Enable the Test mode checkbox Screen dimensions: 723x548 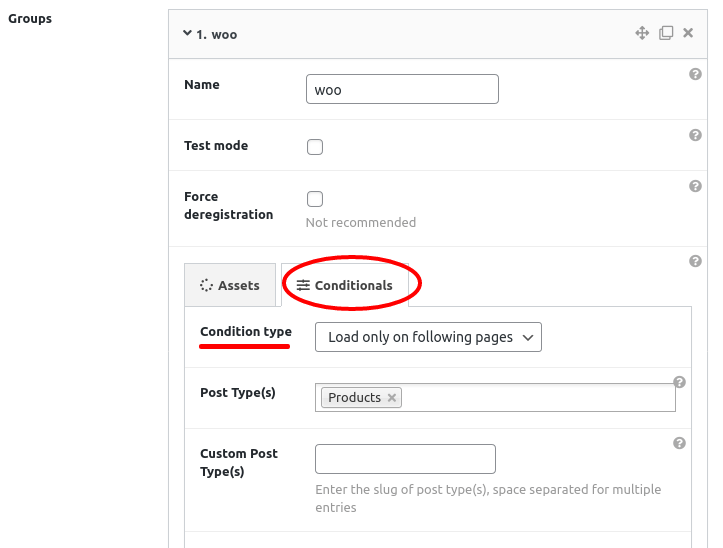[x=315, y=147]
